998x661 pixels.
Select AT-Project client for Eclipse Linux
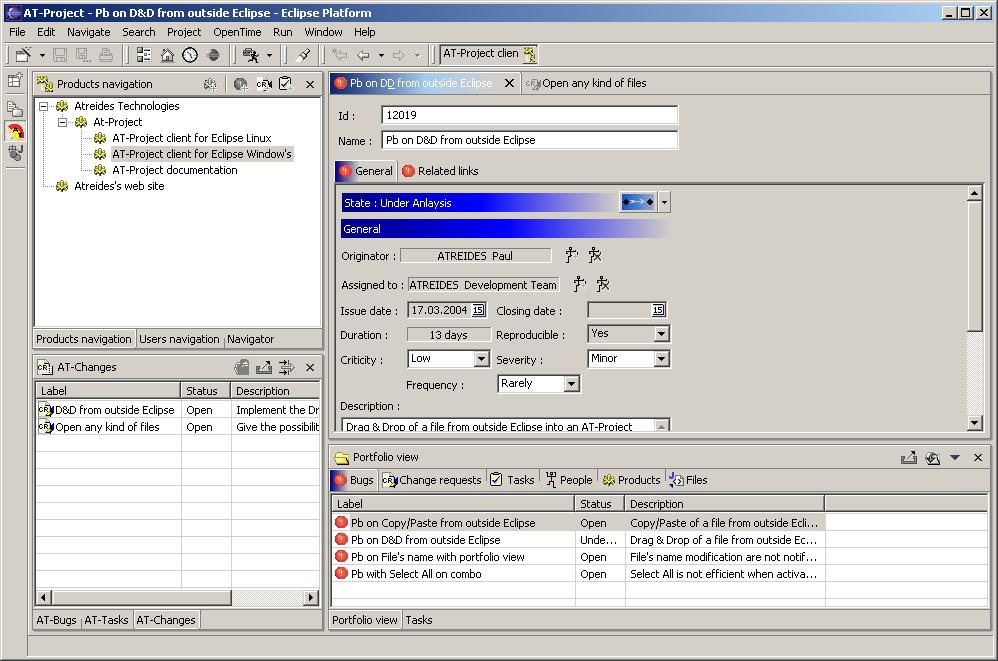tap(192, 138)
